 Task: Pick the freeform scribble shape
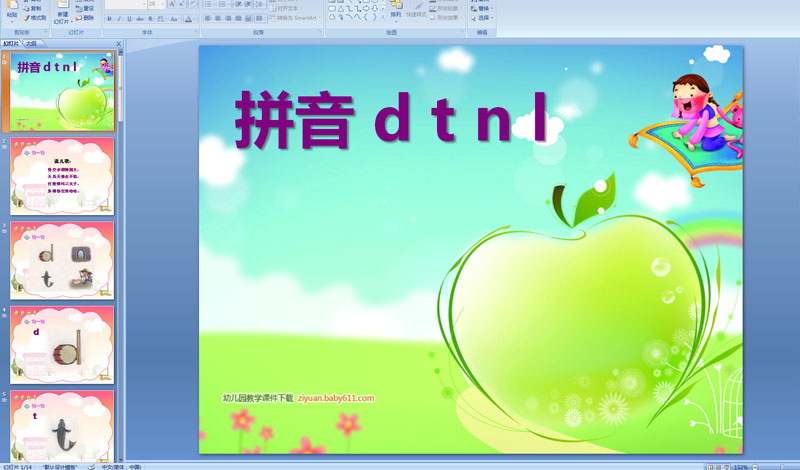pos(341,17)
